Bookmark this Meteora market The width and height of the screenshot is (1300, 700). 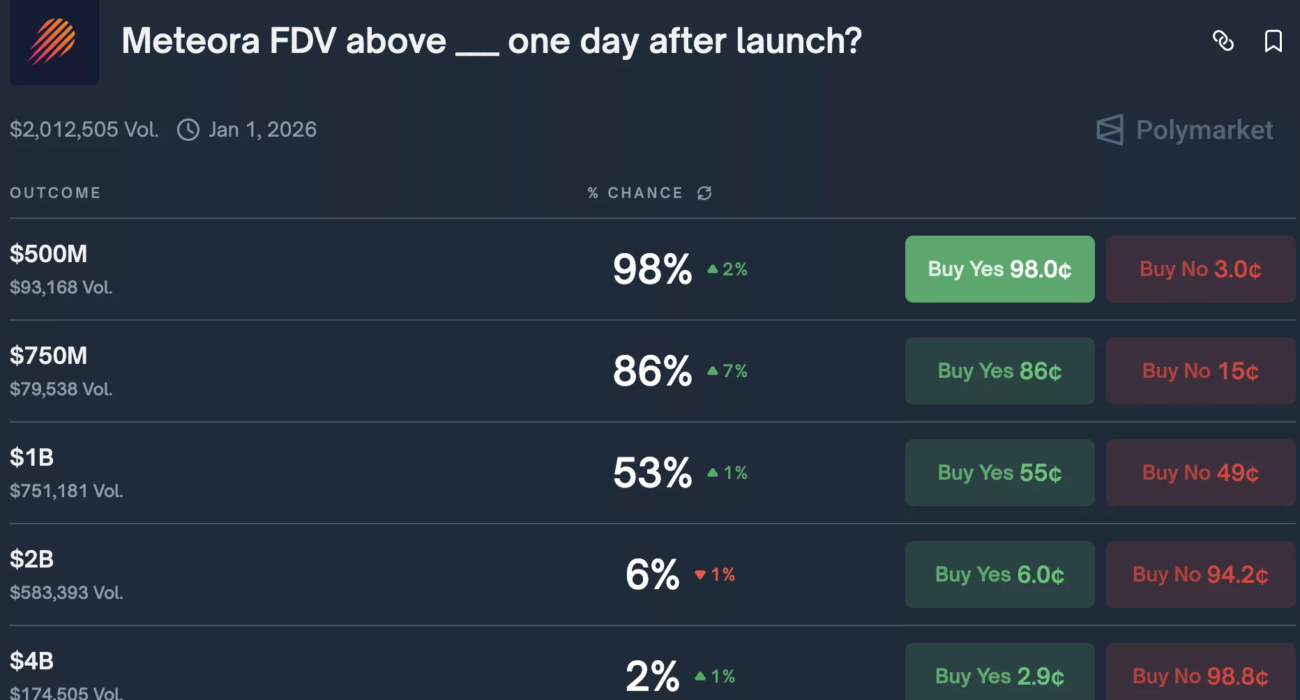tap(1273, 41)
